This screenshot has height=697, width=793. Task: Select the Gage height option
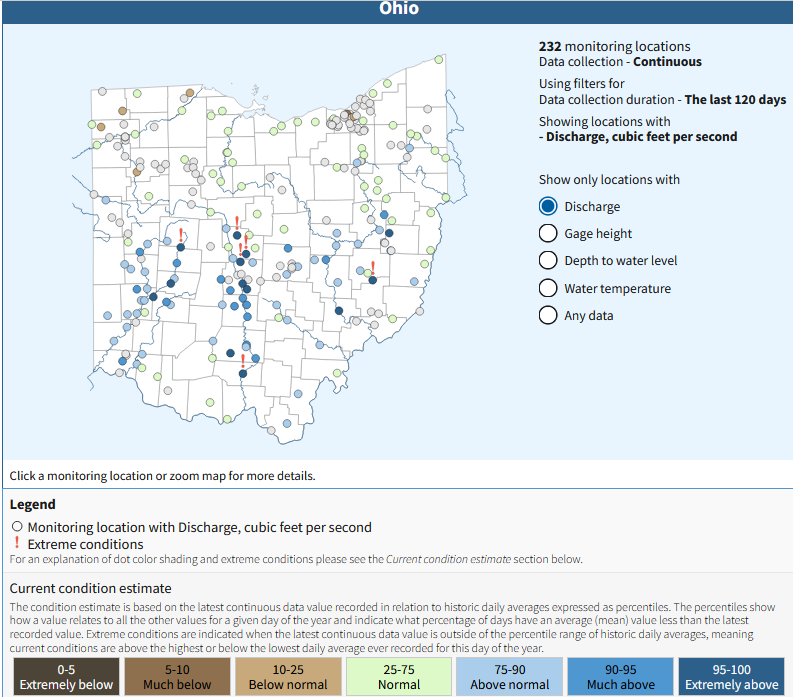(548, 233)
